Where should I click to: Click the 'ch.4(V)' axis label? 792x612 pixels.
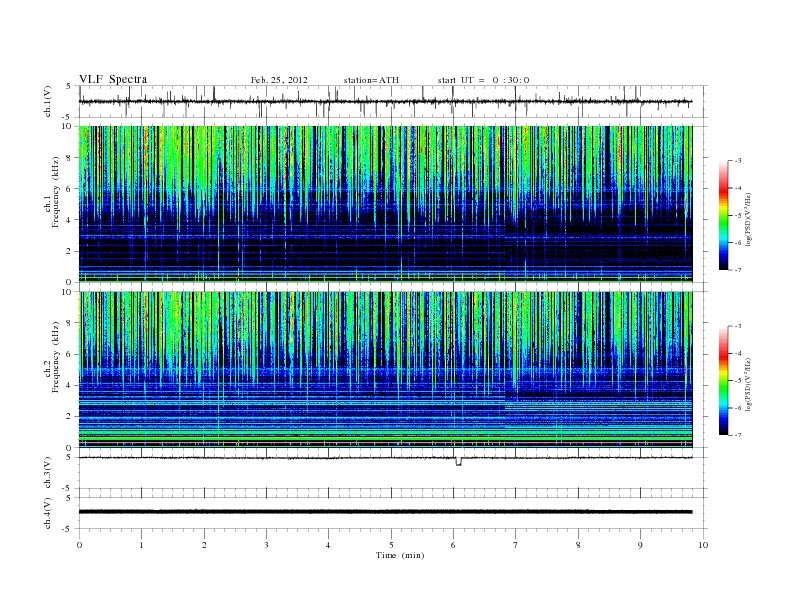point(48,513)
